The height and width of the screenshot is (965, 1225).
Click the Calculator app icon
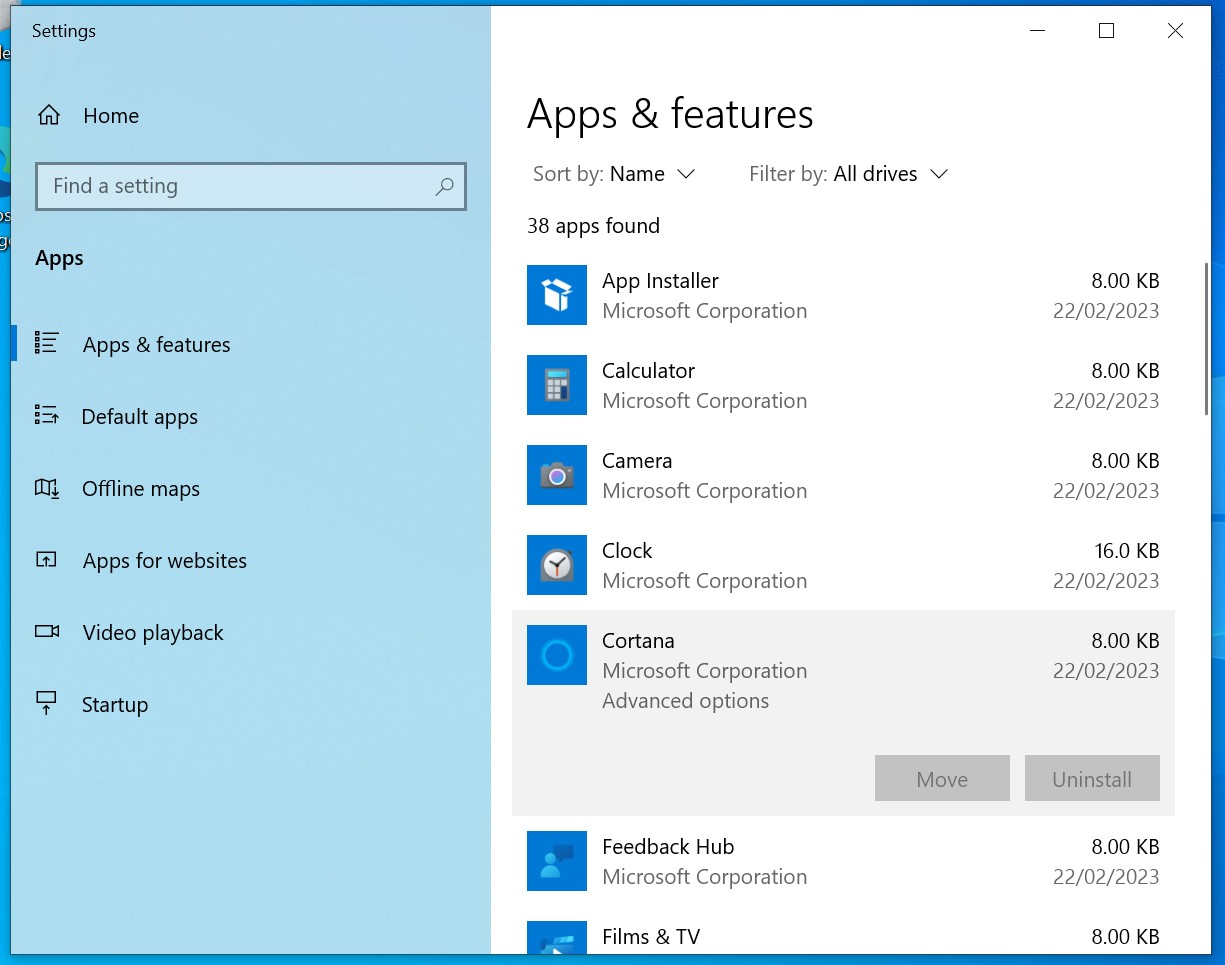[557, 385]
